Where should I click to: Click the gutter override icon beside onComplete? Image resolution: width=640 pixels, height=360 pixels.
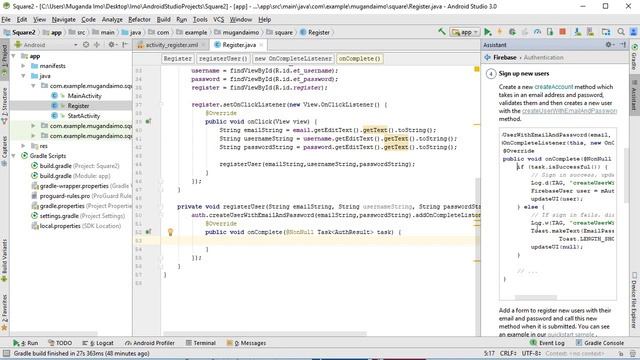(149, 232)
